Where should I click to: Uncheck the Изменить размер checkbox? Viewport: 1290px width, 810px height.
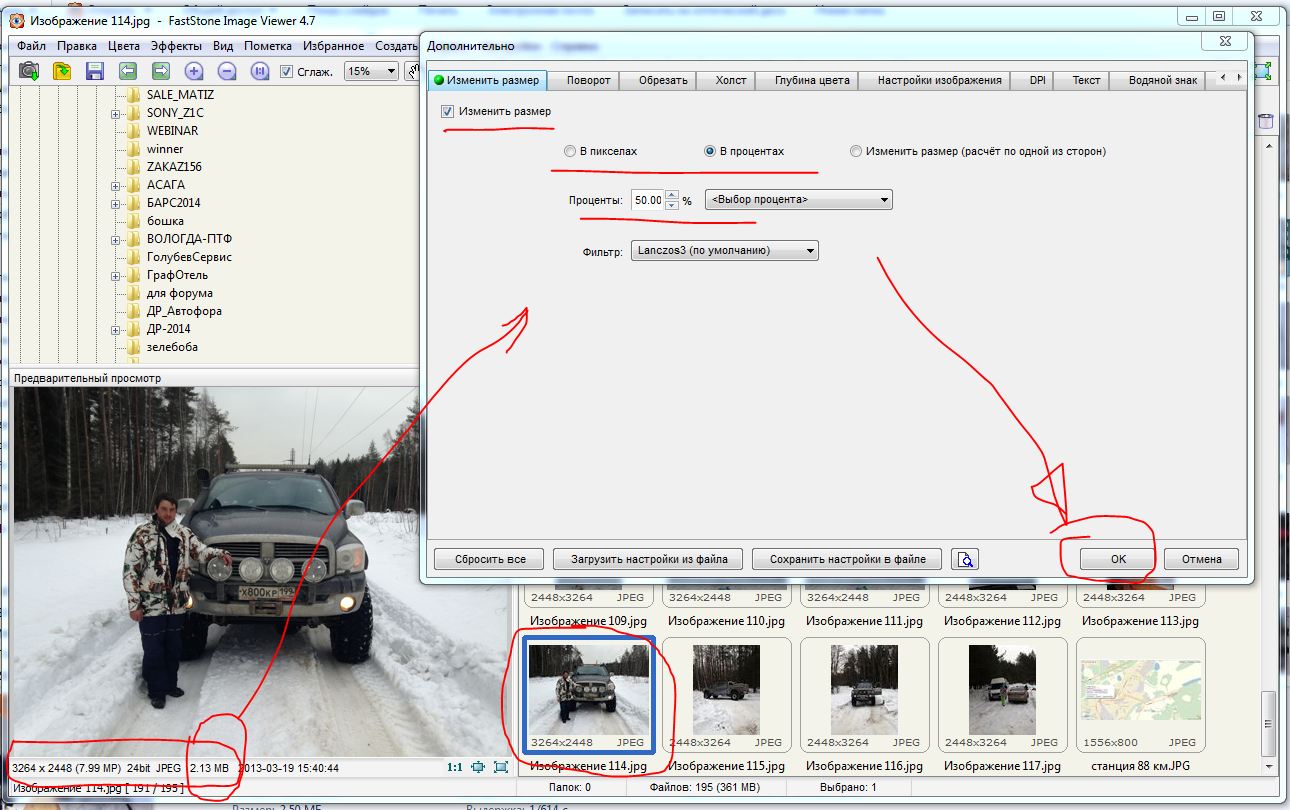coord(447,112)
